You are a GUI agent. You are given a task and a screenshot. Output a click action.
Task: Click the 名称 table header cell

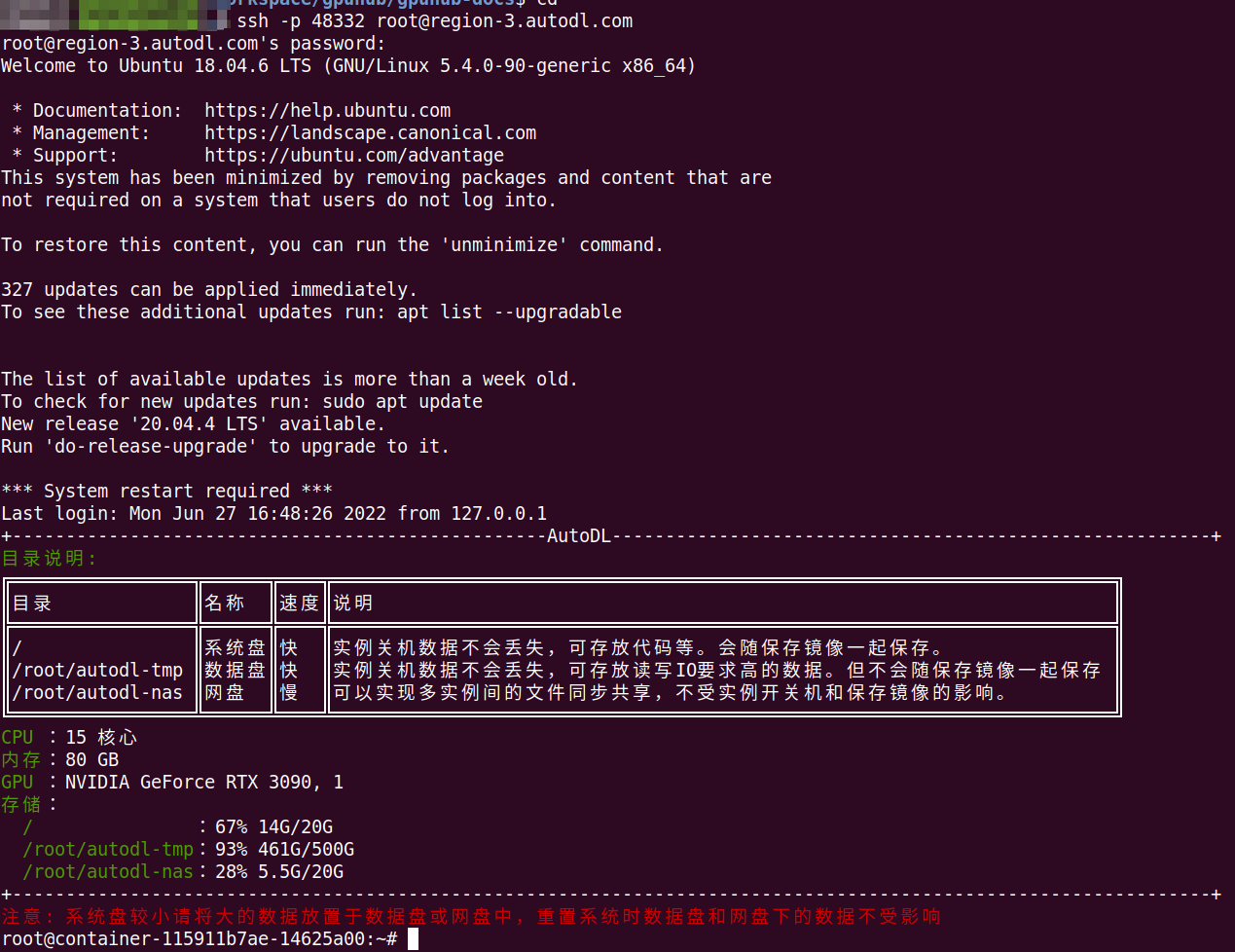click(236, 604)
